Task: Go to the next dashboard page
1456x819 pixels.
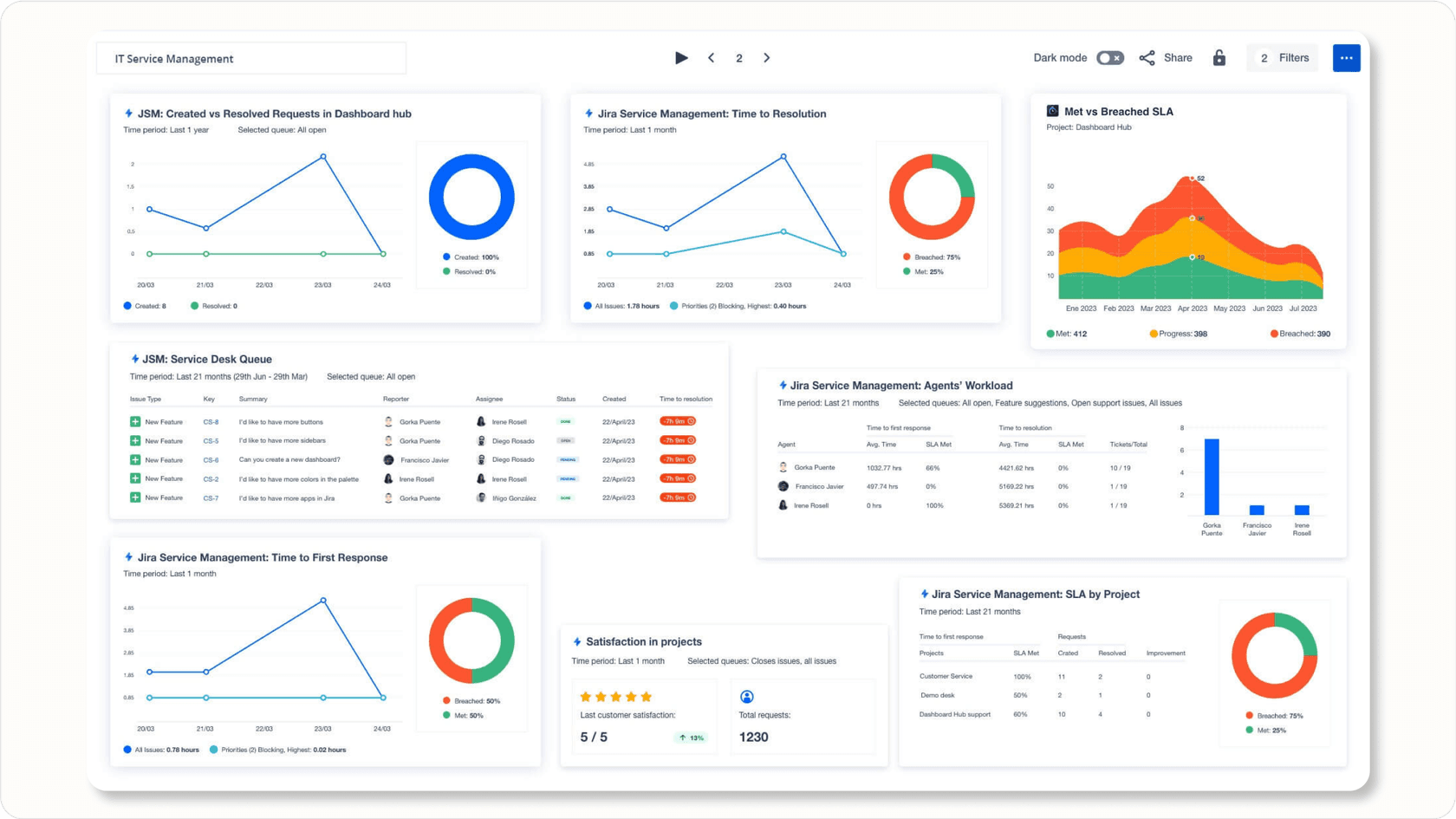Action: click(767, 58)
